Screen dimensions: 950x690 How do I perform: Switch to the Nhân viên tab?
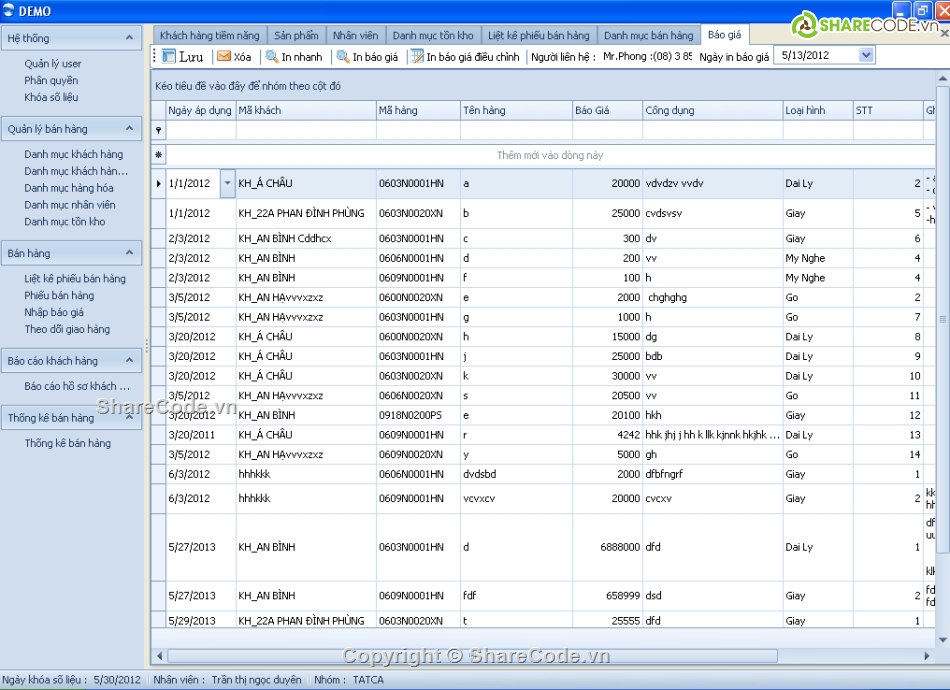tap(356, 35)
